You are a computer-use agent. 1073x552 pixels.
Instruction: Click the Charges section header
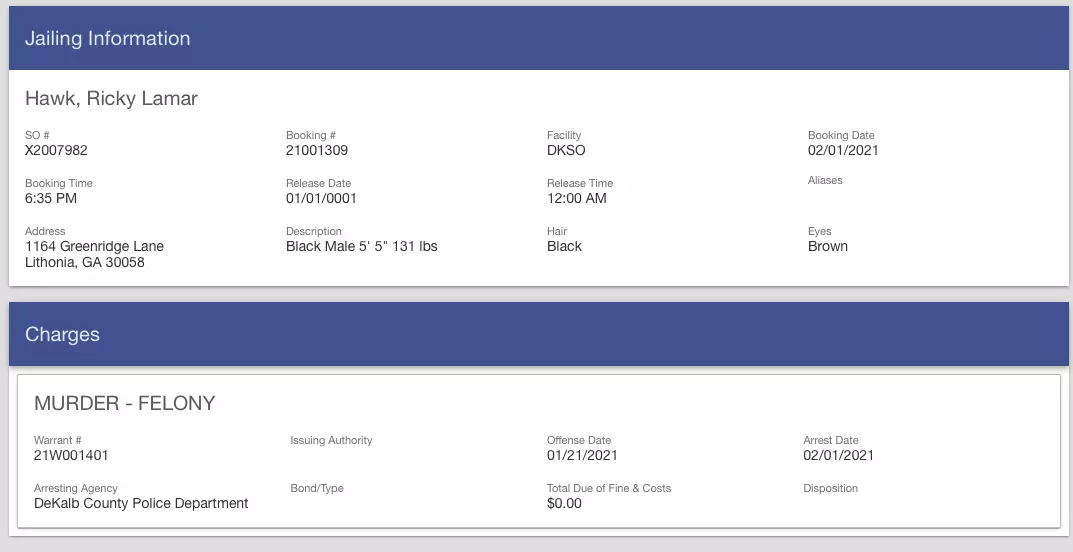[62, 334]
